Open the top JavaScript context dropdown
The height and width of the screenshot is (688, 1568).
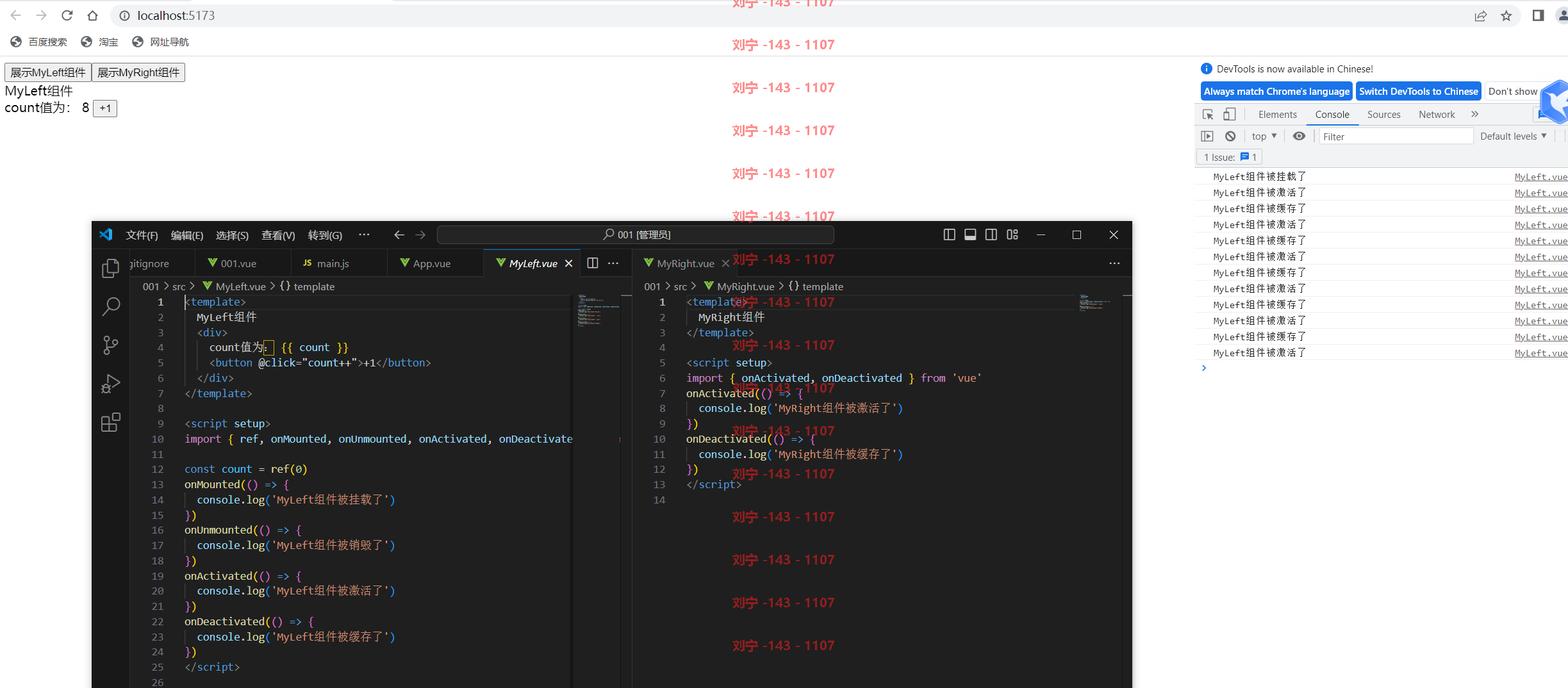(1264, 136)
